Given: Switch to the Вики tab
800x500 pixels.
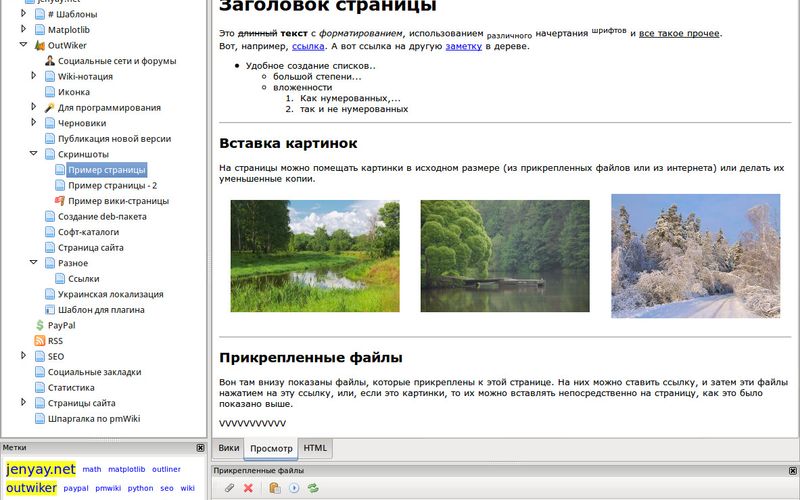Looking at the screenshot, I should (229, 449).
